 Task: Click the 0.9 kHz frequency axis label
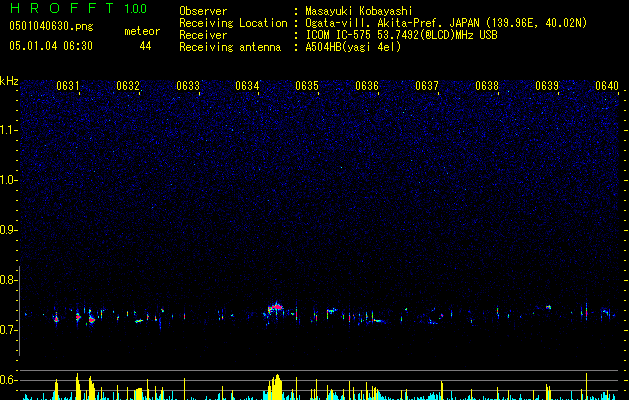click(x=9, y=230)
